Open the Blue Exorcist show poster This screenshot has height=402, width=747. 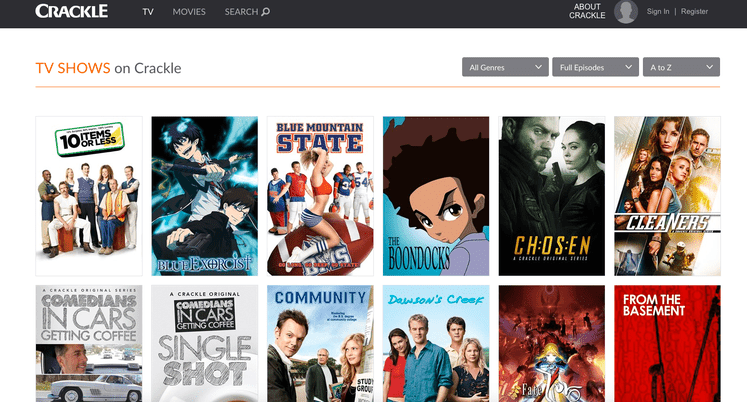(x=205, y=196)
